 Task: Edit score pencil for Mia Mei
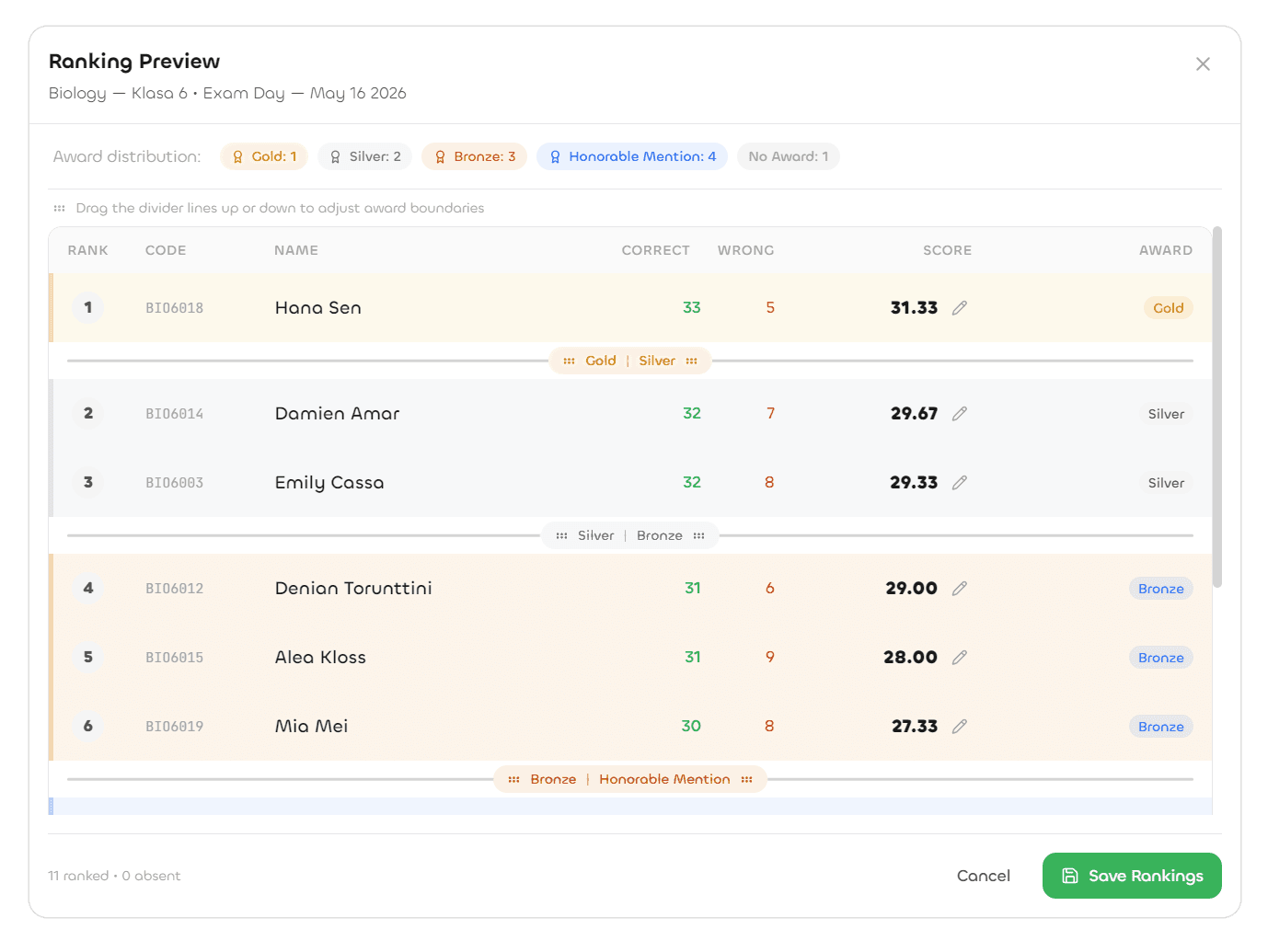[960, 727]
